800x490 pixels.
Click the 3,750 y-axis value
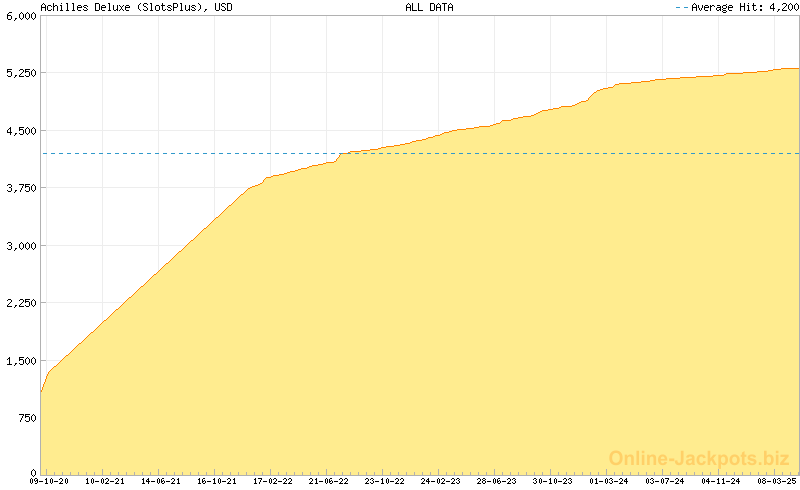point(20,188)
